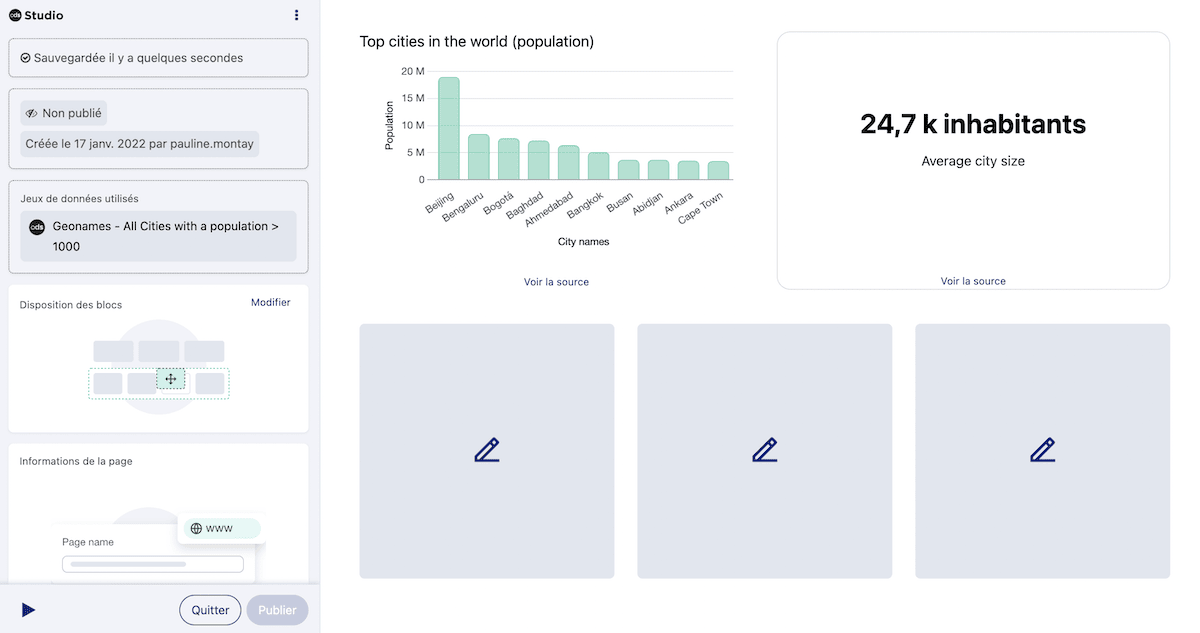
Task: Click the ODS Studio logo icon
Action: [x=16, y=15]
